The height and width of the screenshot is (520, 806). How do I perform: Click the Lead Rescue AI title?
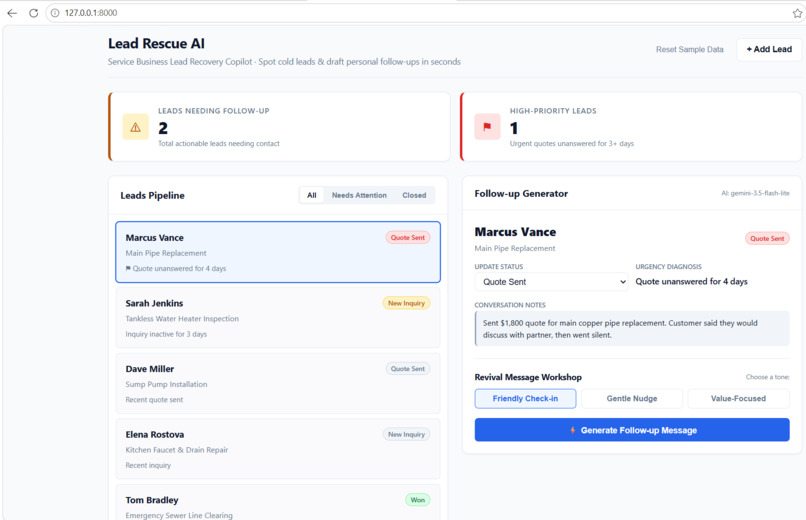click(x=156, y=44)
